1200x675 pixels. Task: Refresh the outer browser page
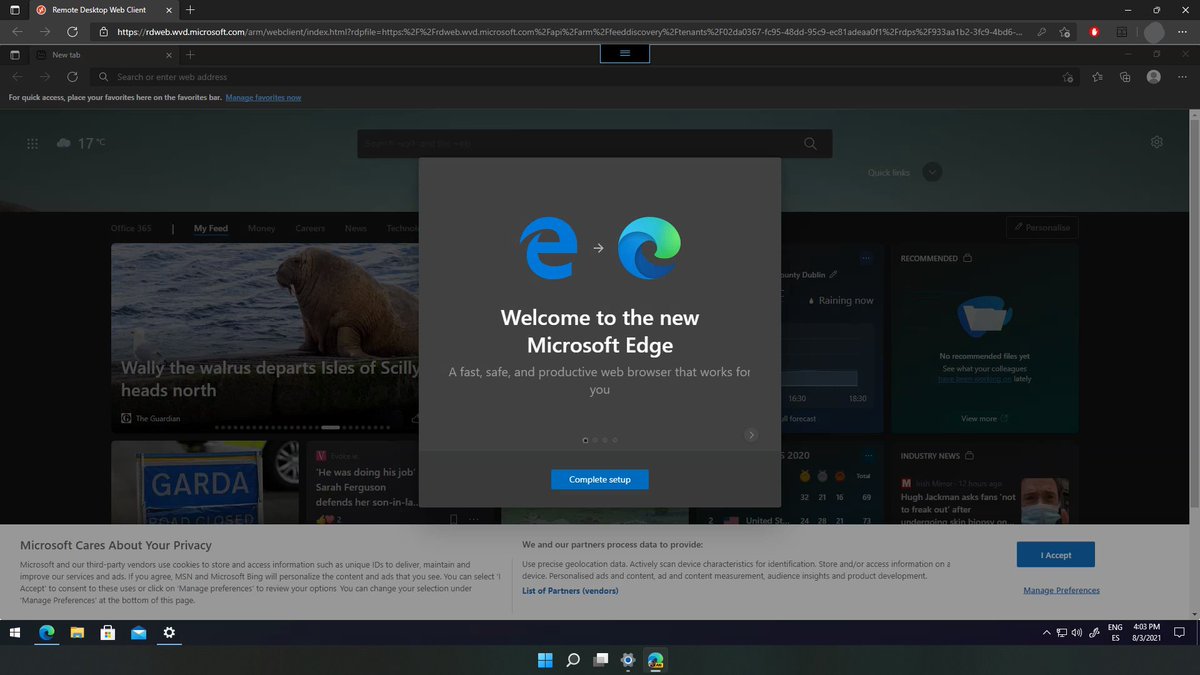click(72, 31)
